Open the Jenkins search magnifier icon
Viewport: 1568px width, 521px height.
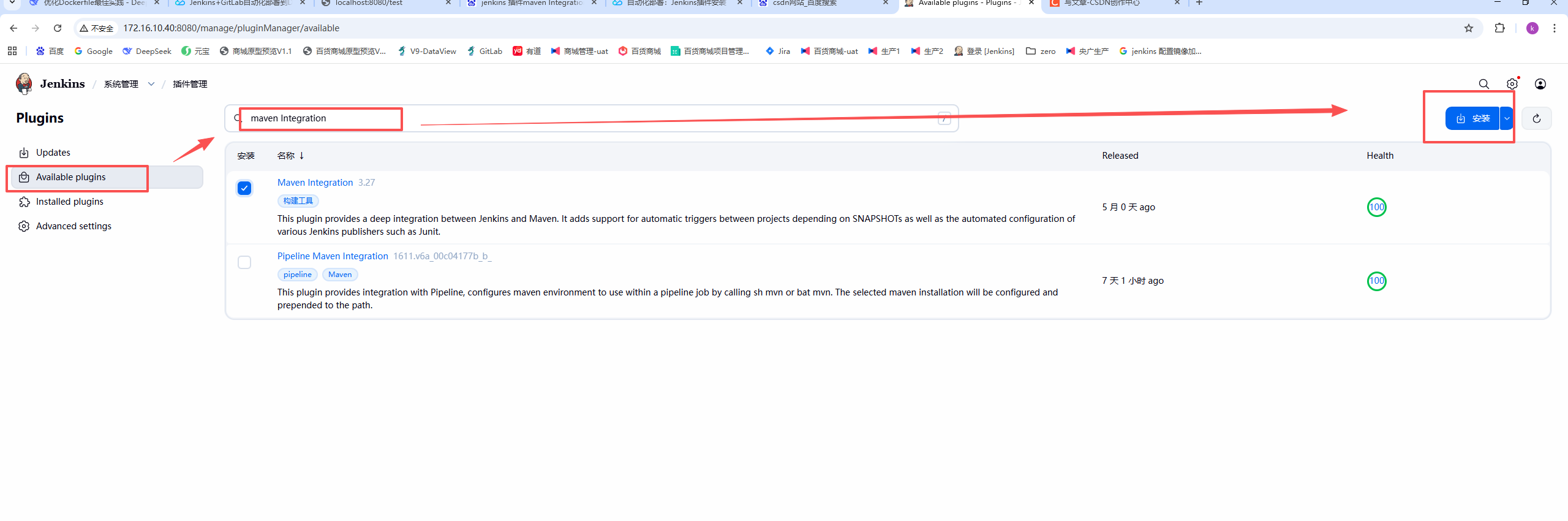pyautogui.click(x=1483, y=84)
